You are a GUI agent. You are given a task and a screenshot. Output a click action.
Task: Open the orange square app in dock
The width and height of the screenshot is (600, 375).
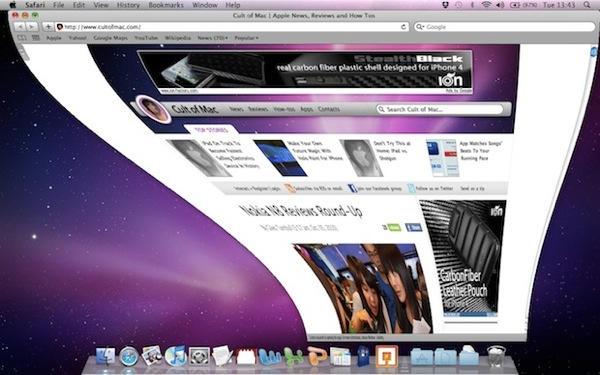pos(386,356)
